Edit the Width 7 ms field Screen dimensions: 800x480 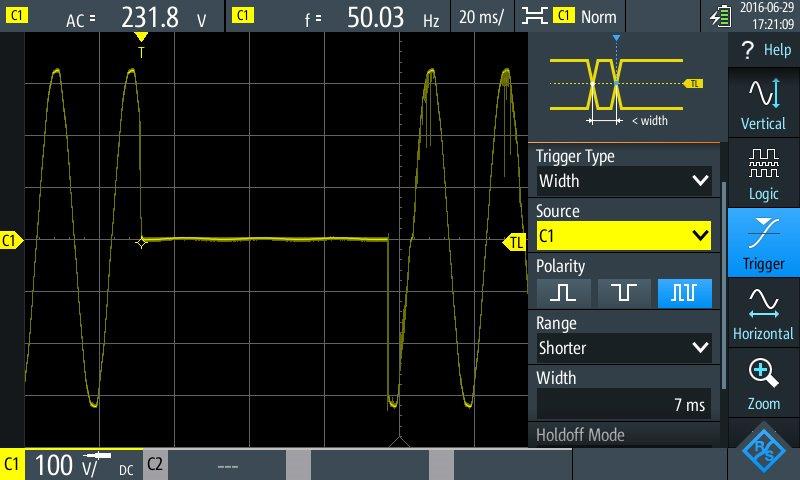coord(624,404)
